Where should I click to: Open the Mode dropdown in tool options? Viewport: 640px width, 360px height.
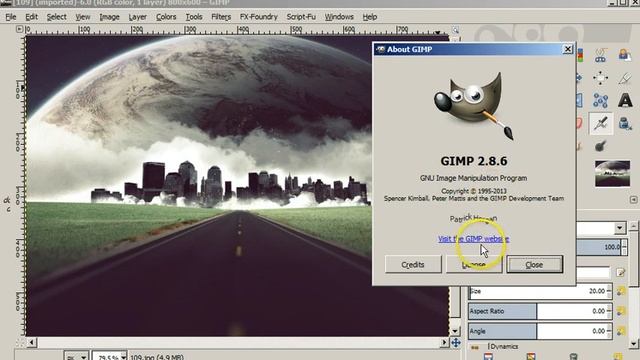click(x=620, y=228)
